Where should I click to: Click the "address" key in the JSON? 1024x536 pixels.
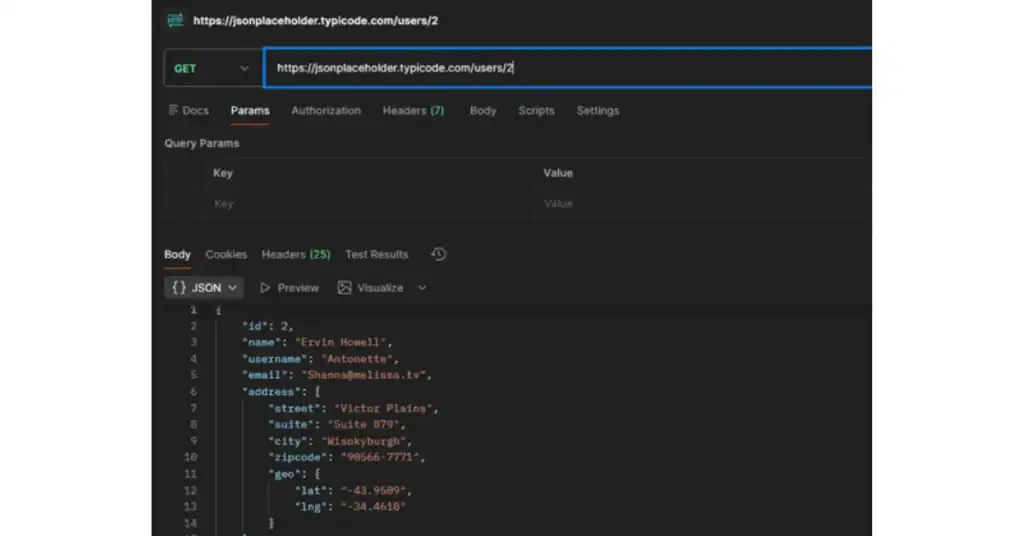tap(271, 392)
